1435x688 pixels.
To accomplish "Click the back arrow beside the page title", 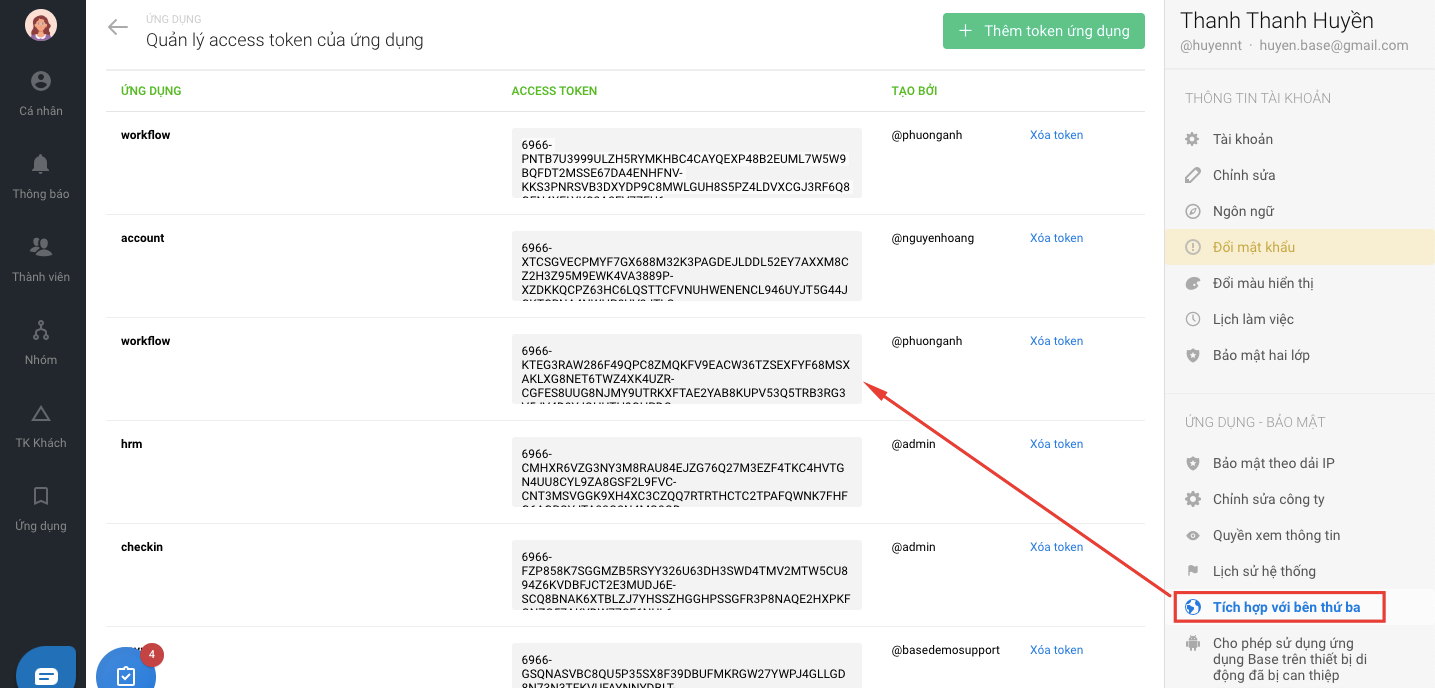I will (118, 28).
